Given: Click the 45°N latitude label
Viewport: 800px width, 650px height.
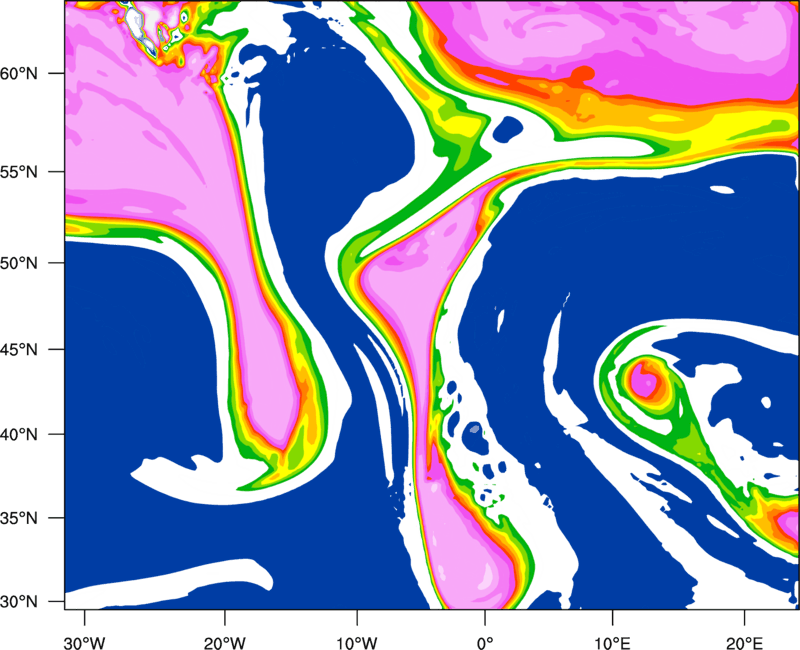Looking at the screenshot, I should (19, 350).
